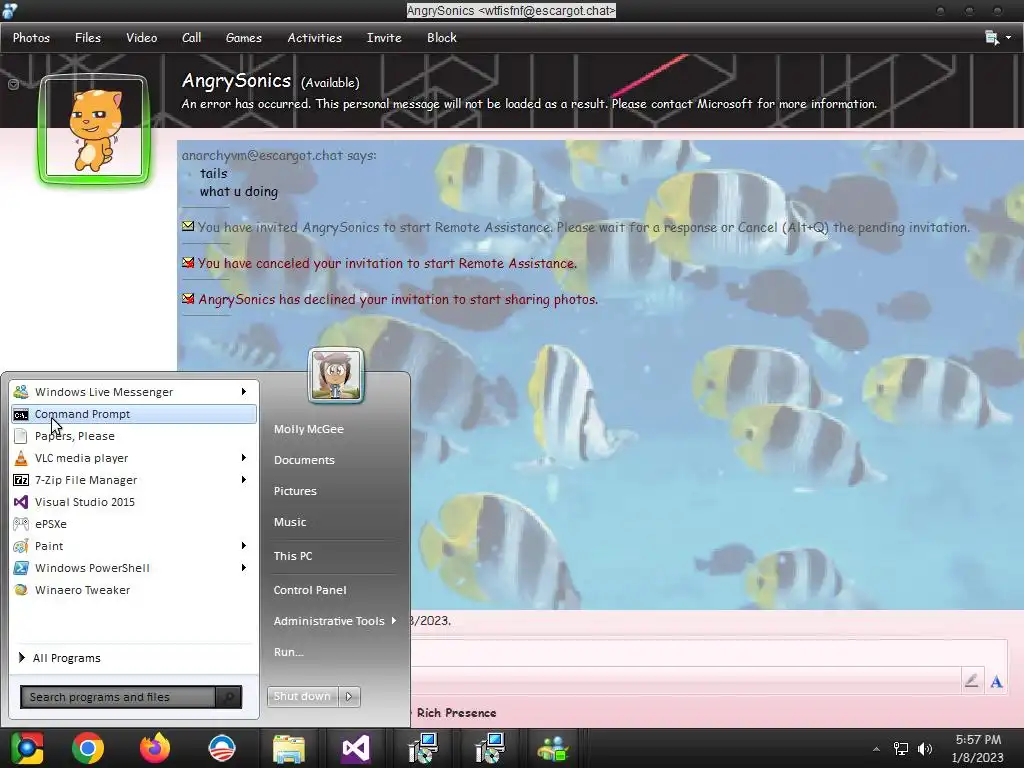Click the ePSXe gamepad icon

coord(21,524)
